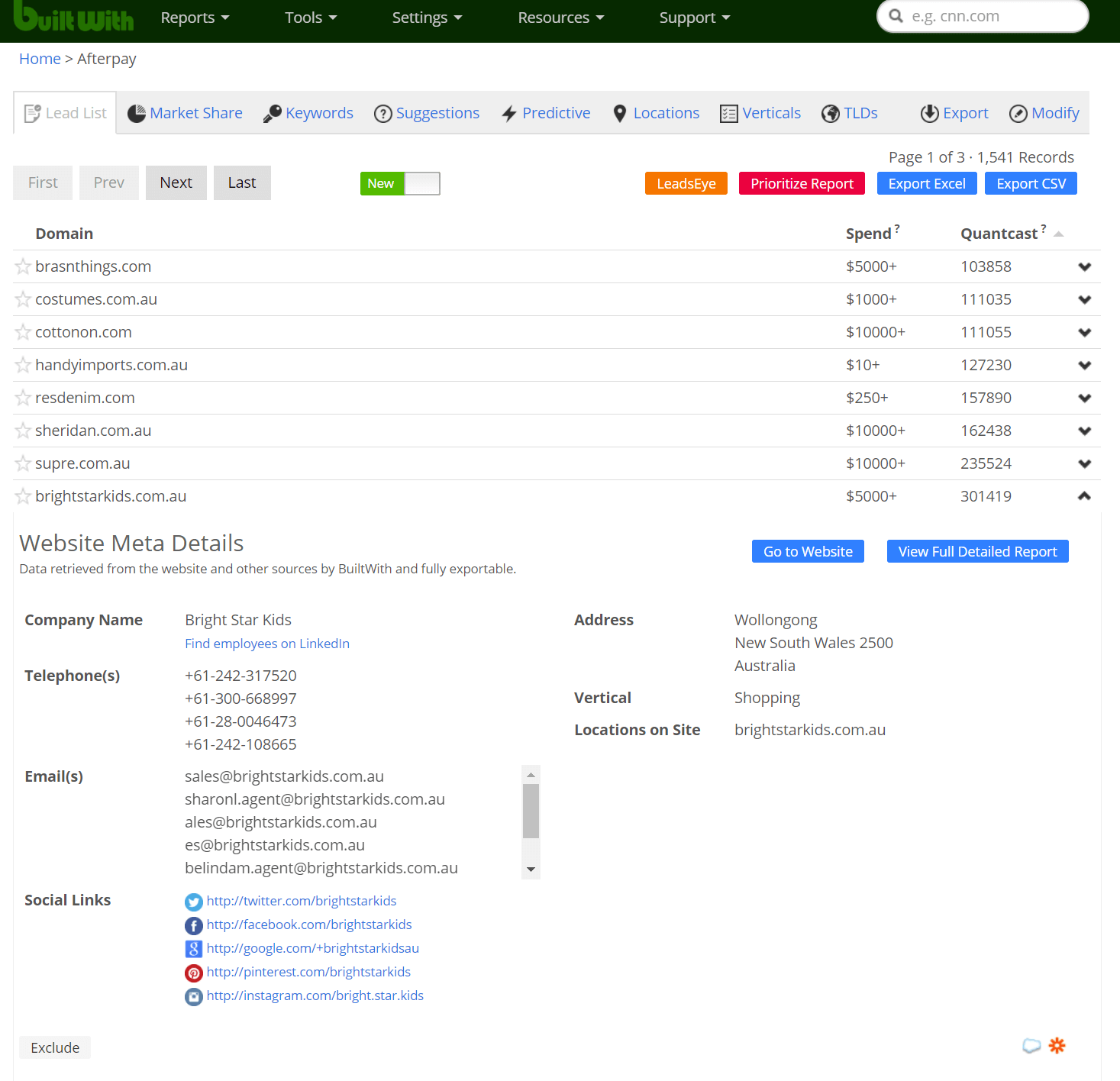Screen dimensions: 1120x1081
Task: Click the Modify tab
Action: tap(1044, 113)
